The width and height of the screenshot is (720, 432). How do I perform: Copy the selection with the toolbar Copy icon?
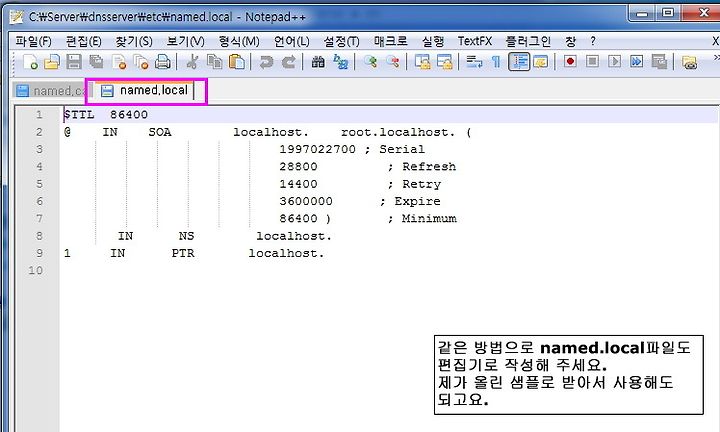pyautogui.click(x=214, y=62)
